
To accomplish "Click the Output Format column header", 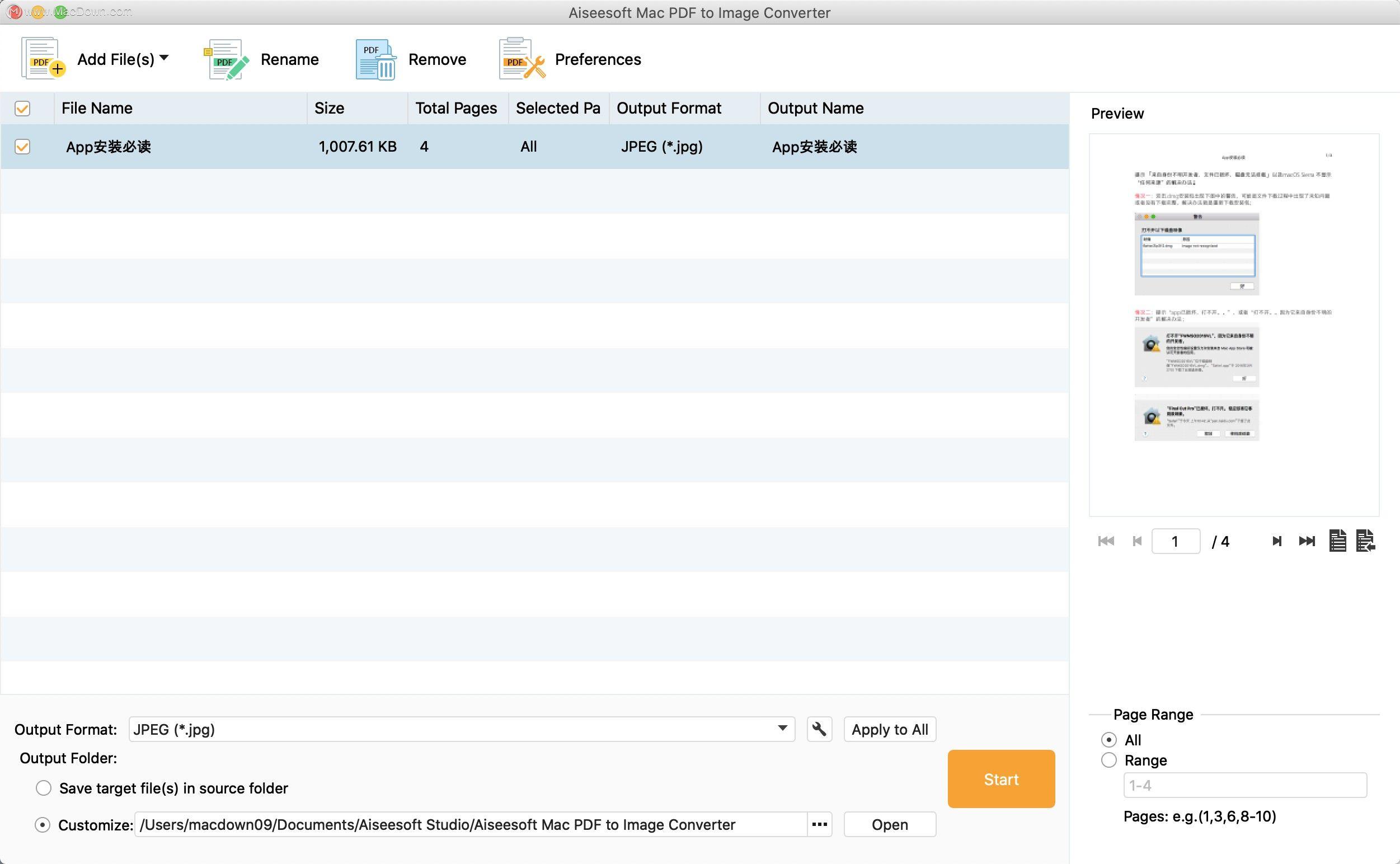I will coord(684,108).
